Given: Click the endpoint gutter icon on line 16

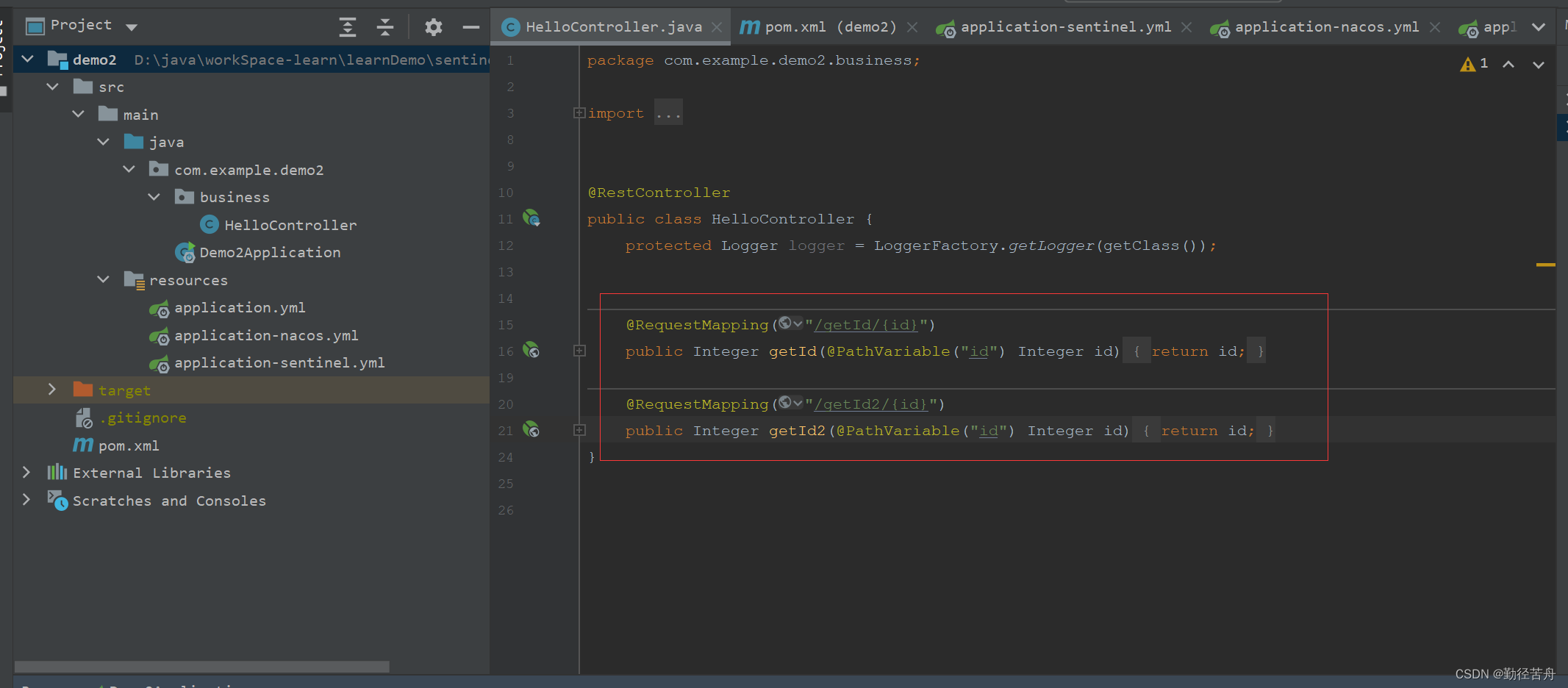Looking at the screenshot, I should tap(531, 351).
